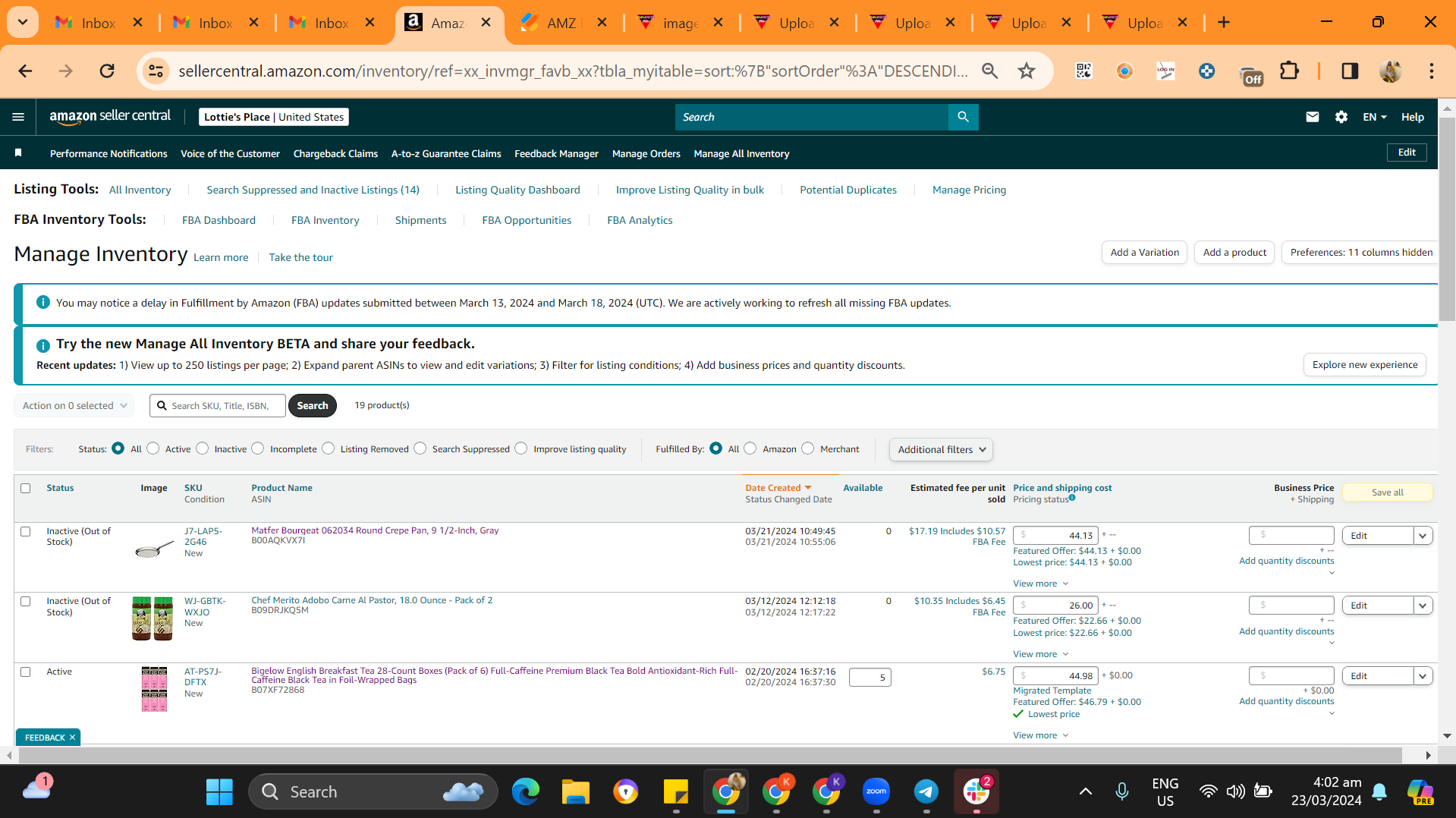Open the Windows Start menu
The image size is (1456, 818).
219,792
